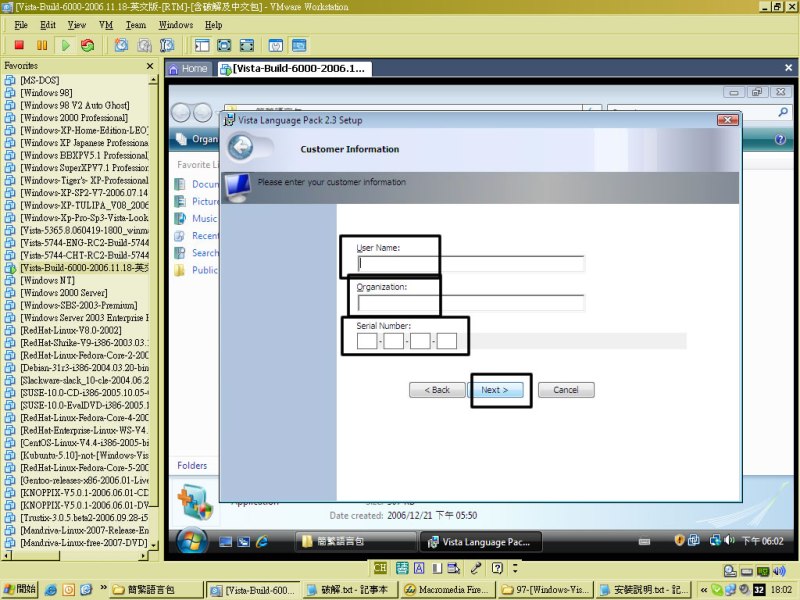Open the Team menu
Image resolution: width=800 pixels, height=600 pixels.
point(136,25)
